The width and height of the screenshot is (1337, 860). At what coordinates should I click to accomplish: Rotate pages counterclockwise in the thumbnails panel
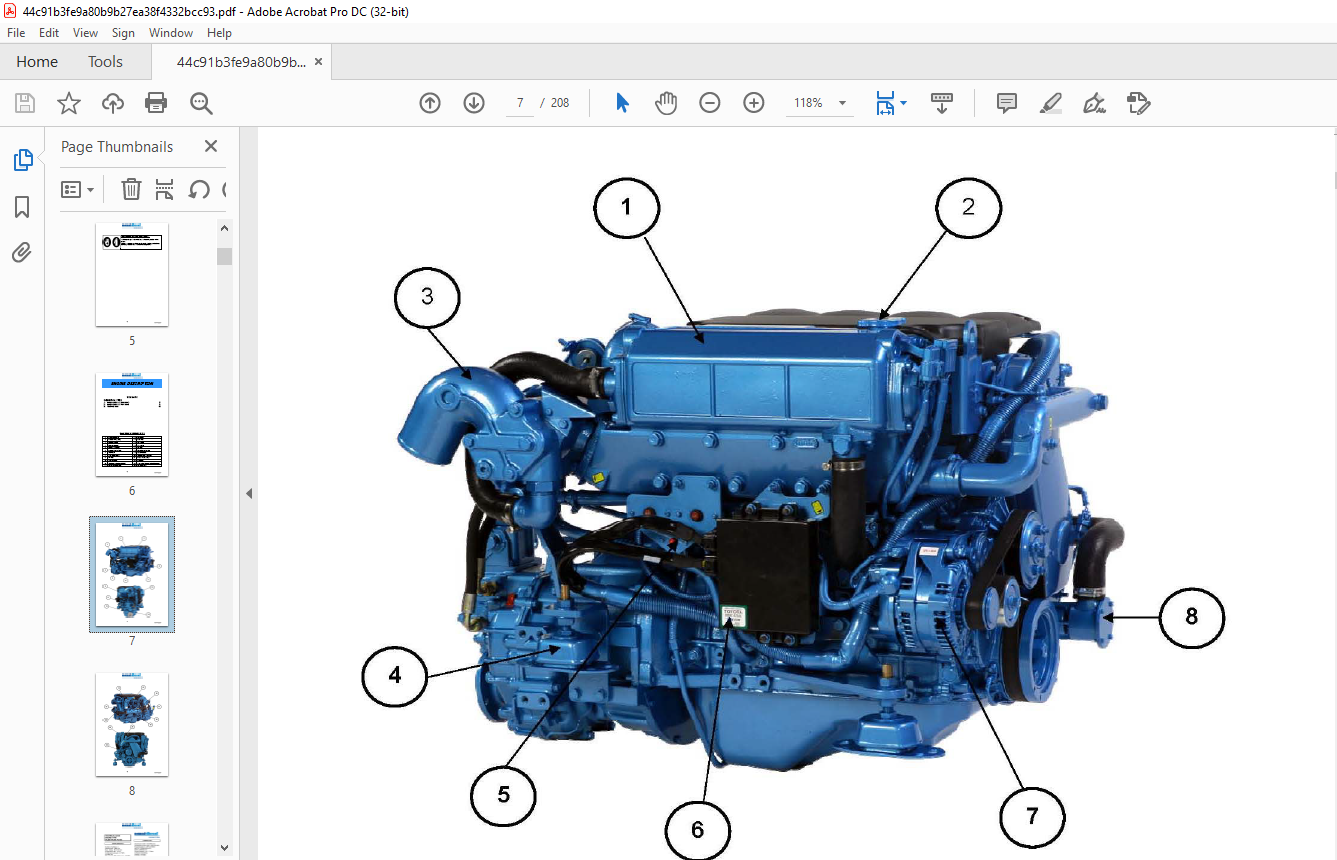click(x=199, y=189)
